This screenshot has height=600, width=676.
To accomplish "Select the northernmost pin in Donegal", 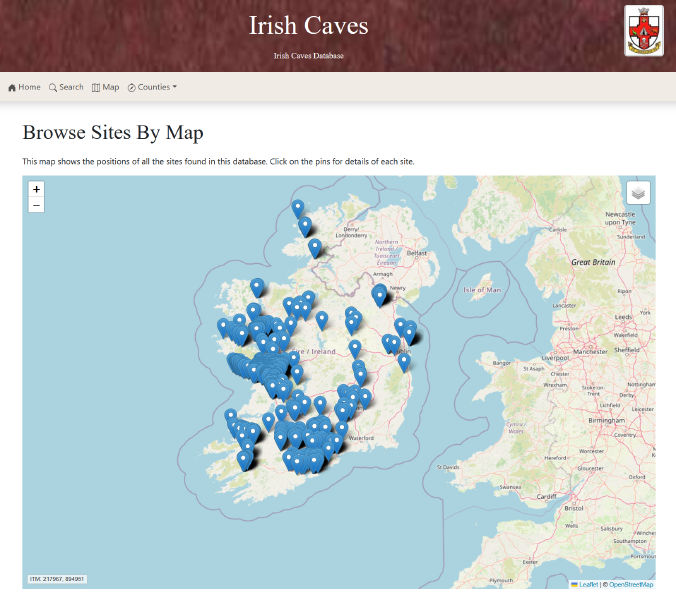I will point(298,209).
